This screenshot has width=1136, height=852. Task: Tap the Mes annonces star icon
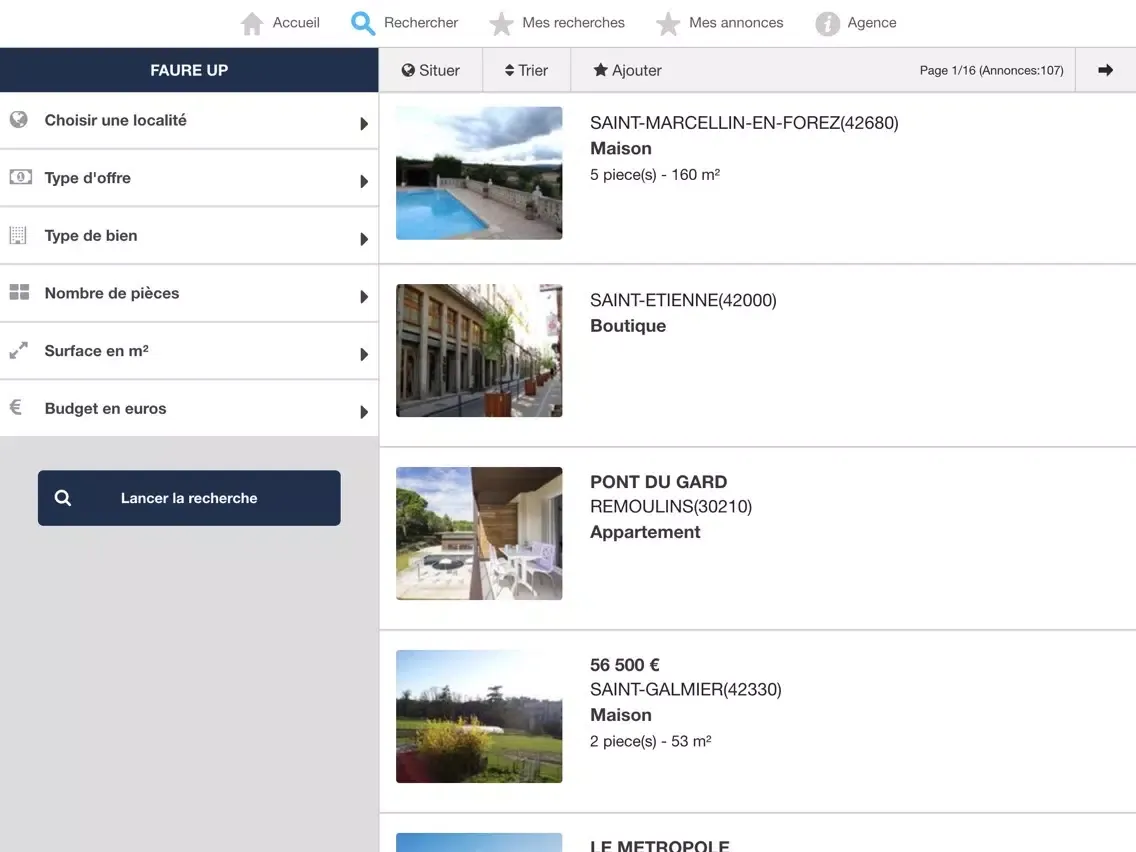point(668,23)
